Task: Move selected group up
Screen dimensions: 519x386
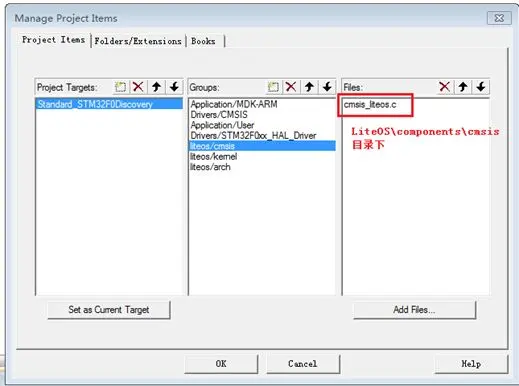Action: 309,87
